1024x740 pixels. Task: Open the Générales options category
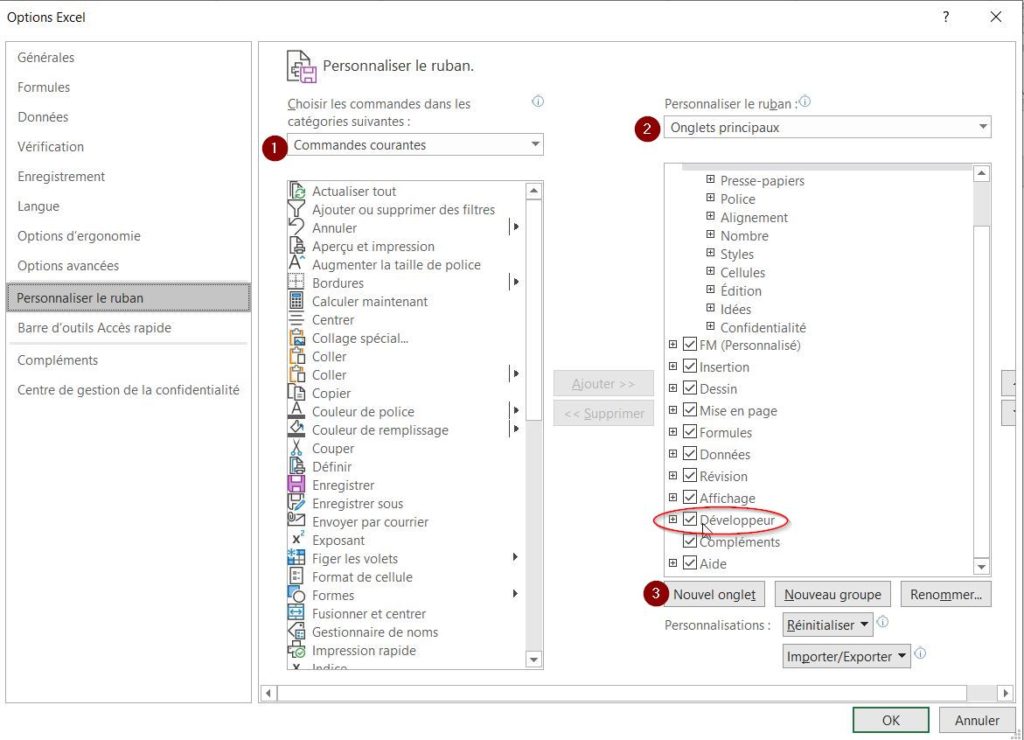[x=46, y=57]
